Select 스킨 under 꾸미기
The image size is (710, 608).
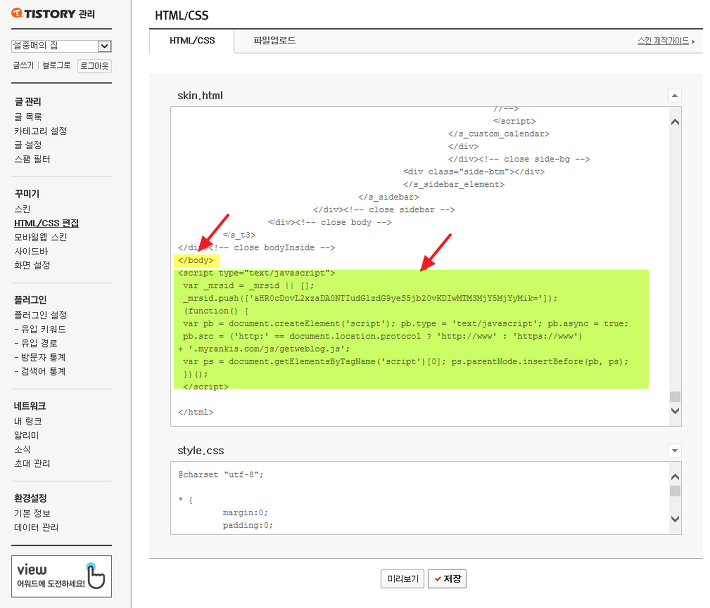pyautogui.click(x=22, y=209)
